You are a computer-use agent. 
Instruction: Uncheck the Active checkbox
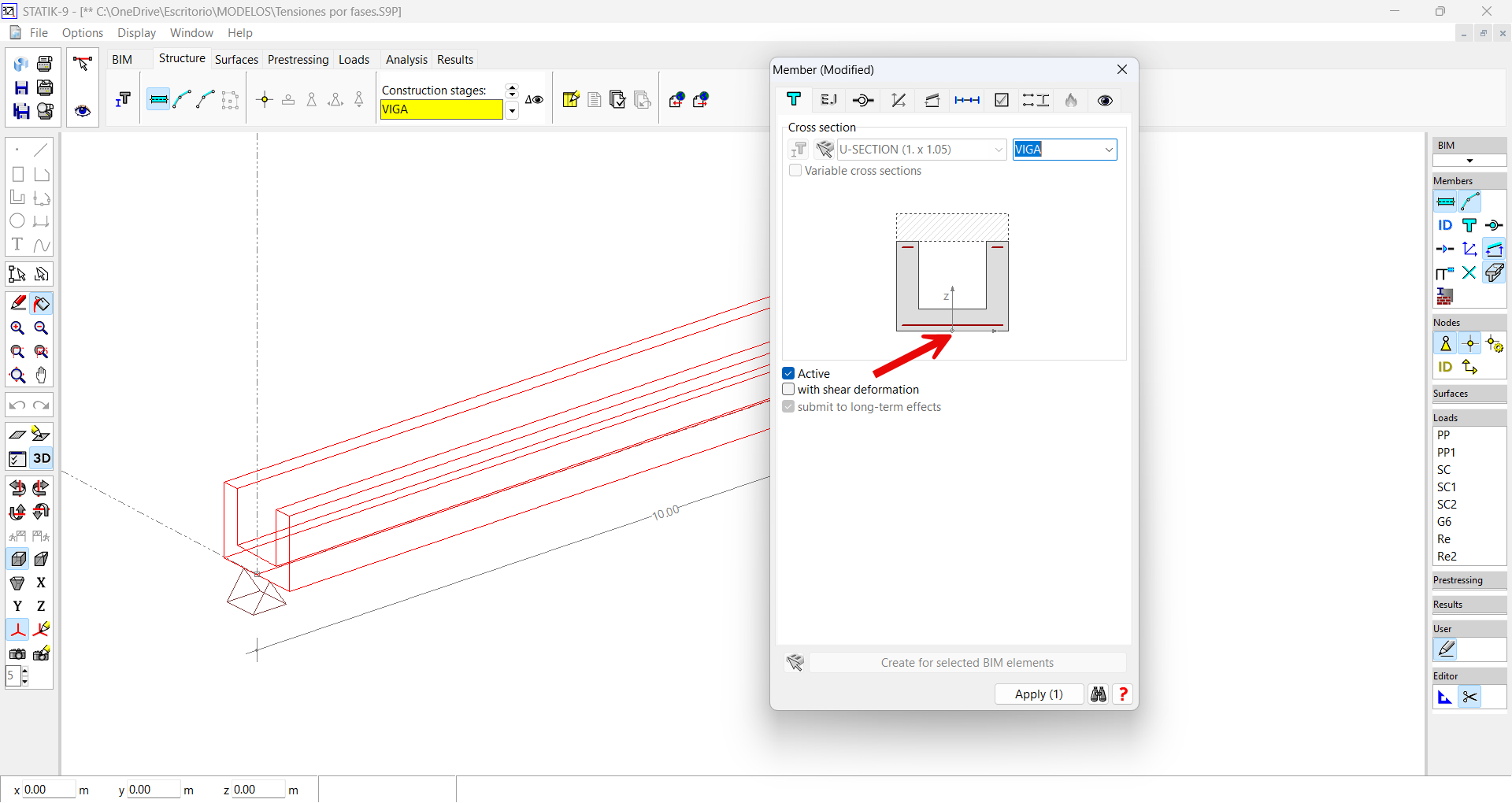coord(788,374)
